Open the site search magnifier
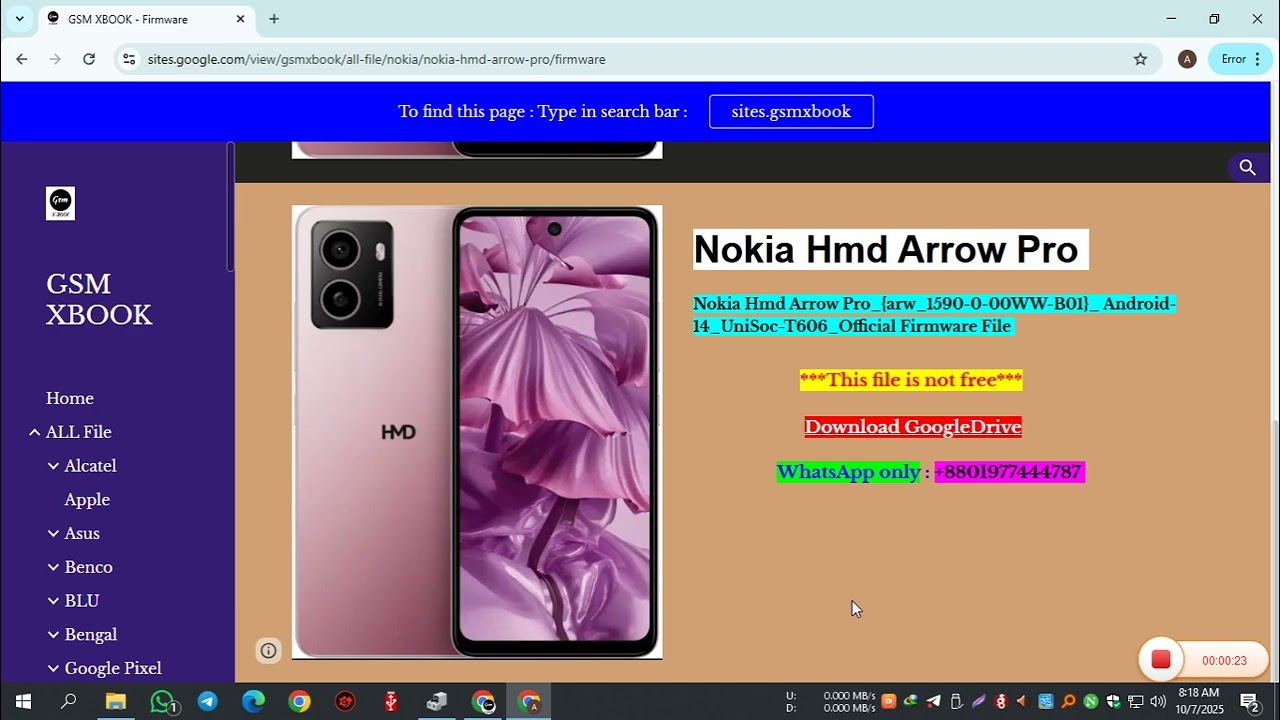The width and height of the screenshot is (1280, 720). click(1247, 167)
